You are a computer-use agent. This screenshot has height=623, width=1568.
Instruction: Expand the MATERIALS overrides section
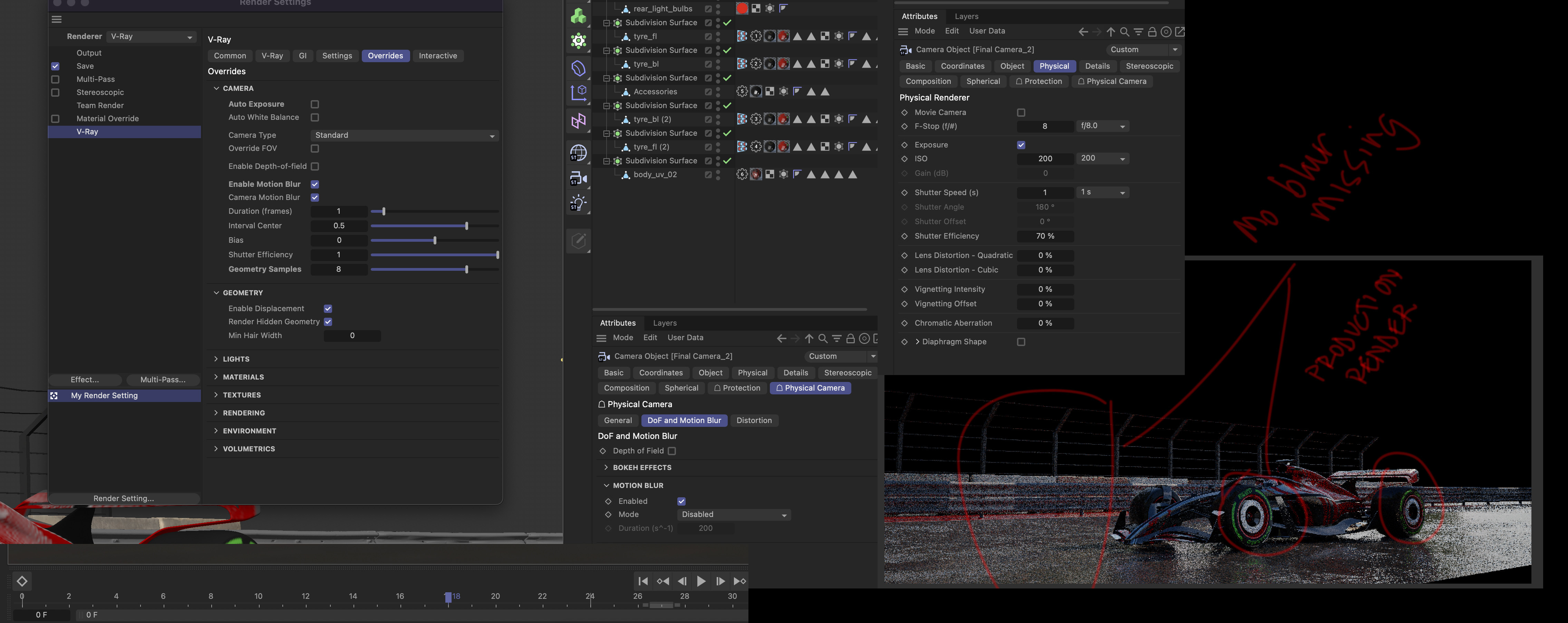216,377
